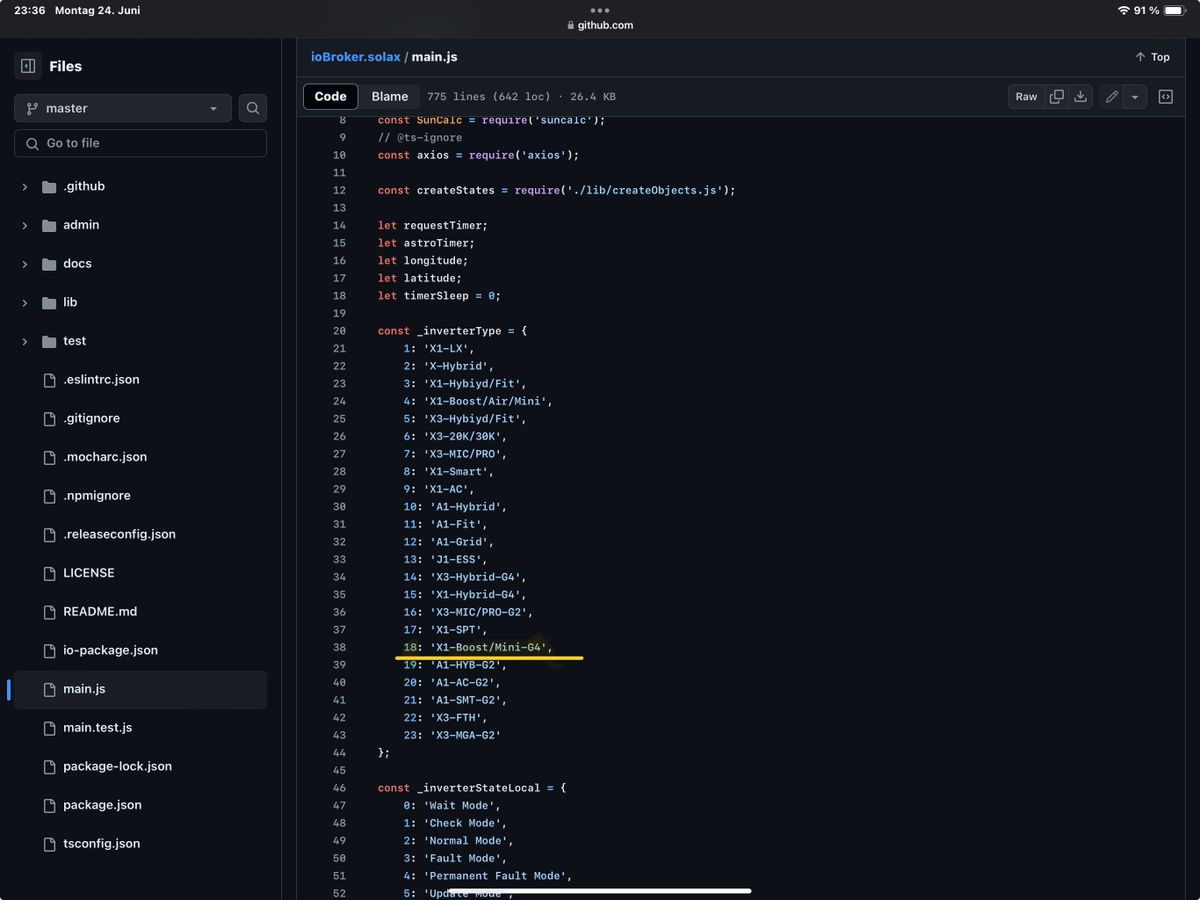Click the 23:36 clock in status bar
This screenshot has height=900, width=1200.
click(30, 10)
